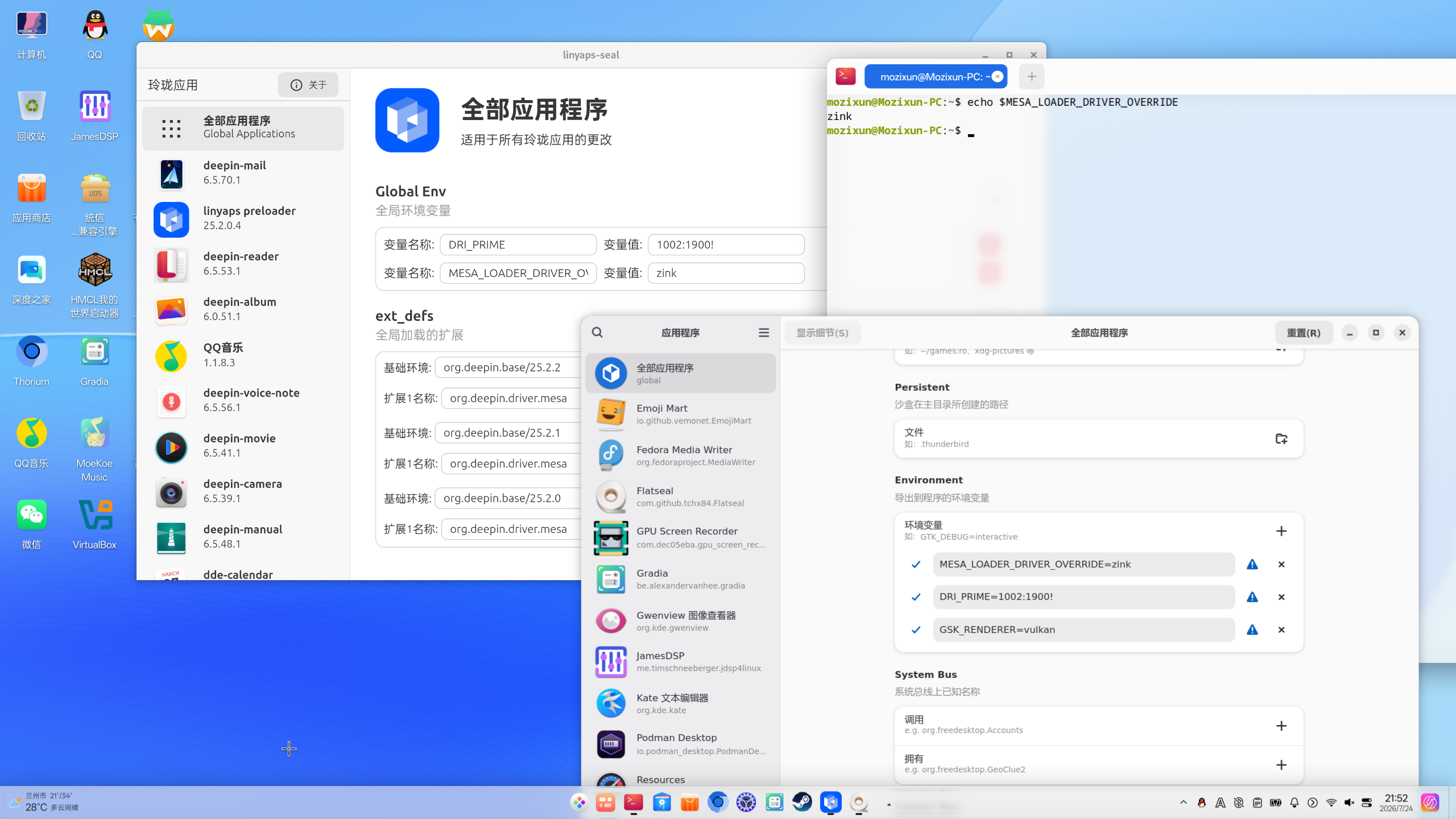
Task: Select linyaps preloader in linyaps-seal sidebar
Action: [x=243, y=218]
